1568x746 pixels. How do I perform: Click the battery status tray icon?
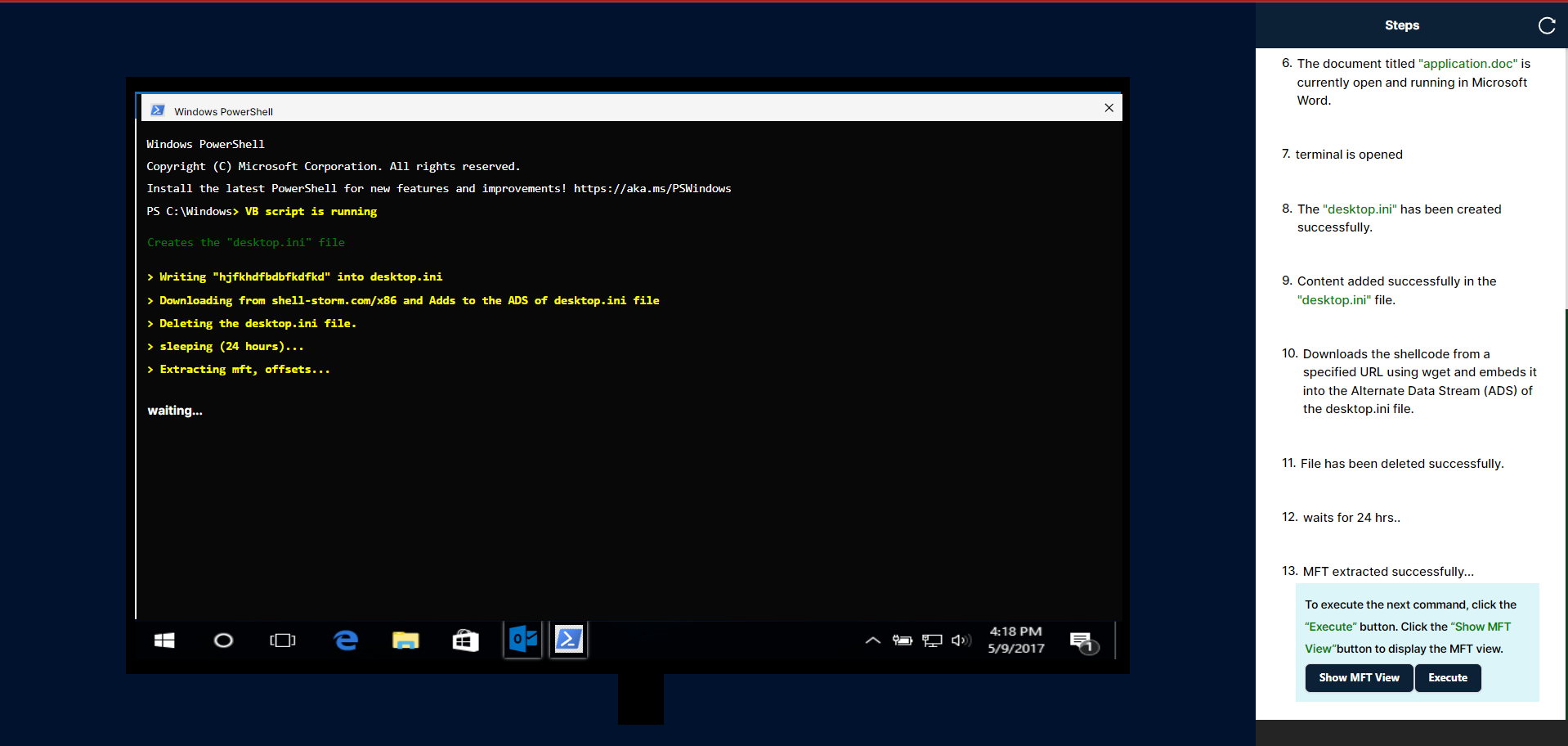[x=903, y=640]
